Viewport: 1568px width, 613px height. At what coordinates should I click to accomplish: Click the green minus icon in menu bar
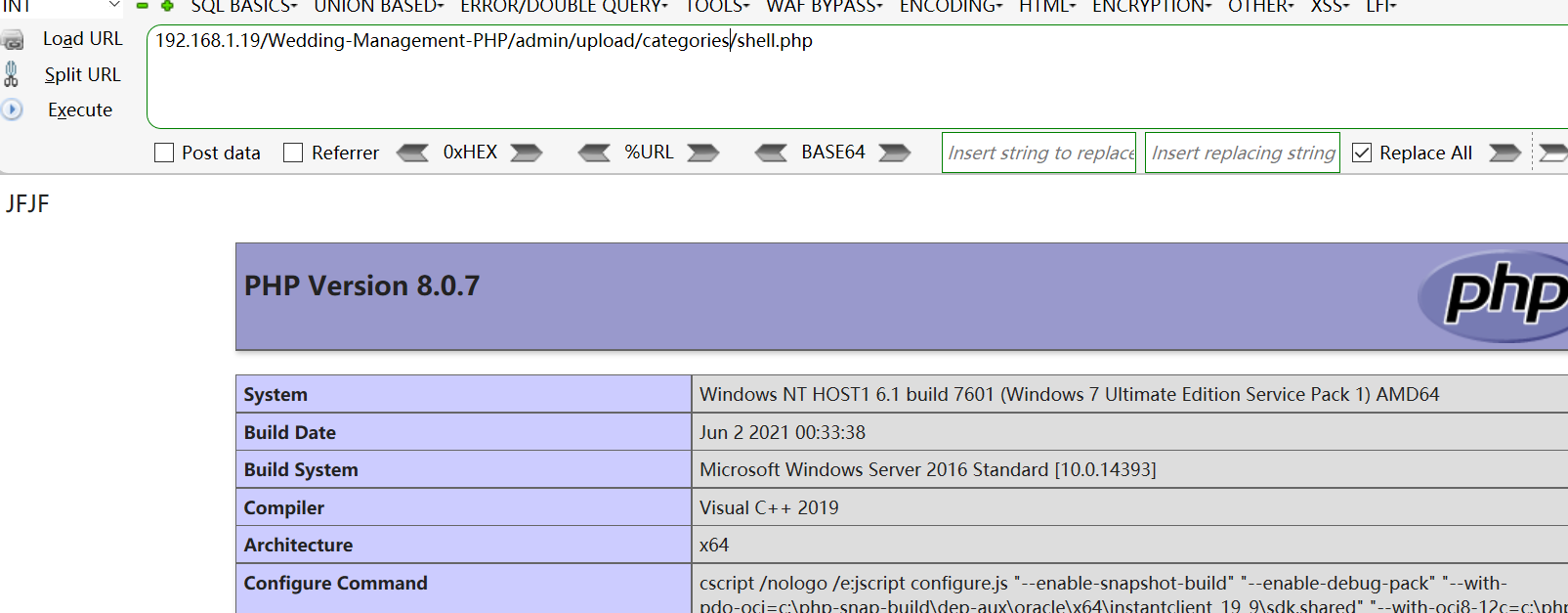point(143,6)
